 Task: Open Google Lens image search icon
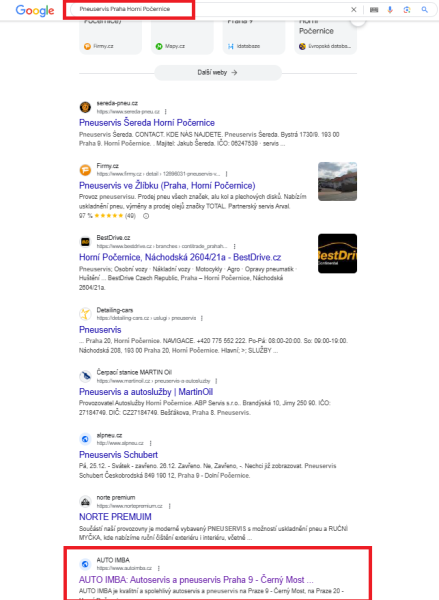pyautogui.click(x=407, y=10)
